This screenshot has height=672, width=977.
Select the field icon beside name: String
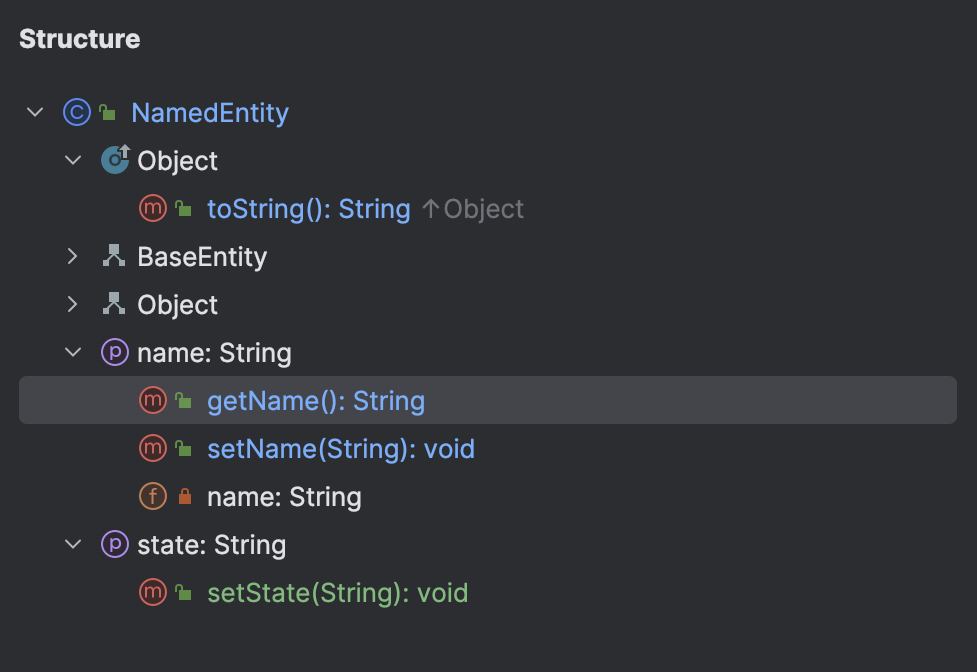pyautogui.click(x=153, y=496)
